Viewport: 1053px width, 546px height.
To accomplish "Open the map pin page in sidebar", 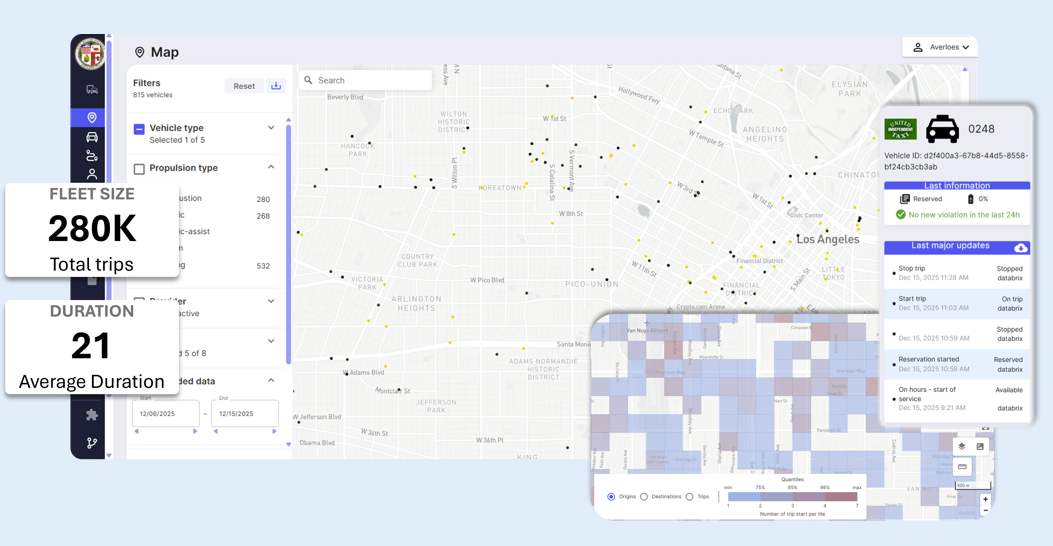I will click(91, 118).
